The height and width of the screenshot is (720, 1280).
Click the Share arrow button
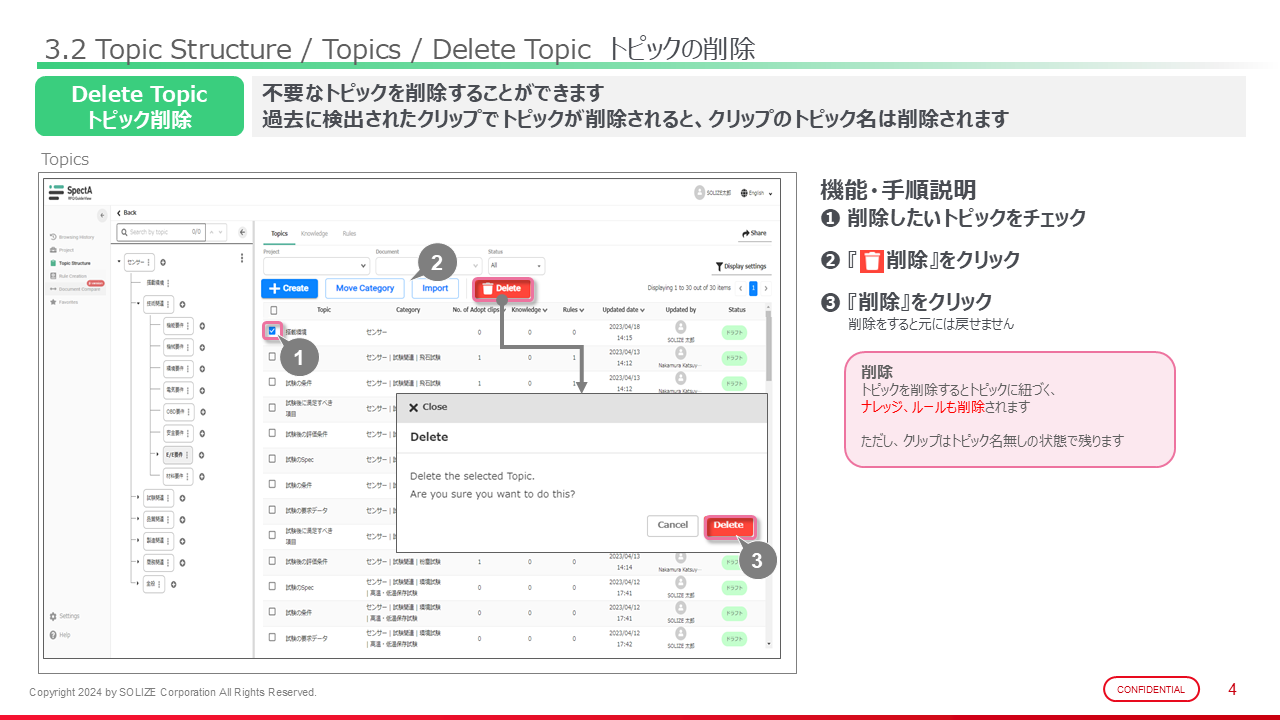click(754, 233)
